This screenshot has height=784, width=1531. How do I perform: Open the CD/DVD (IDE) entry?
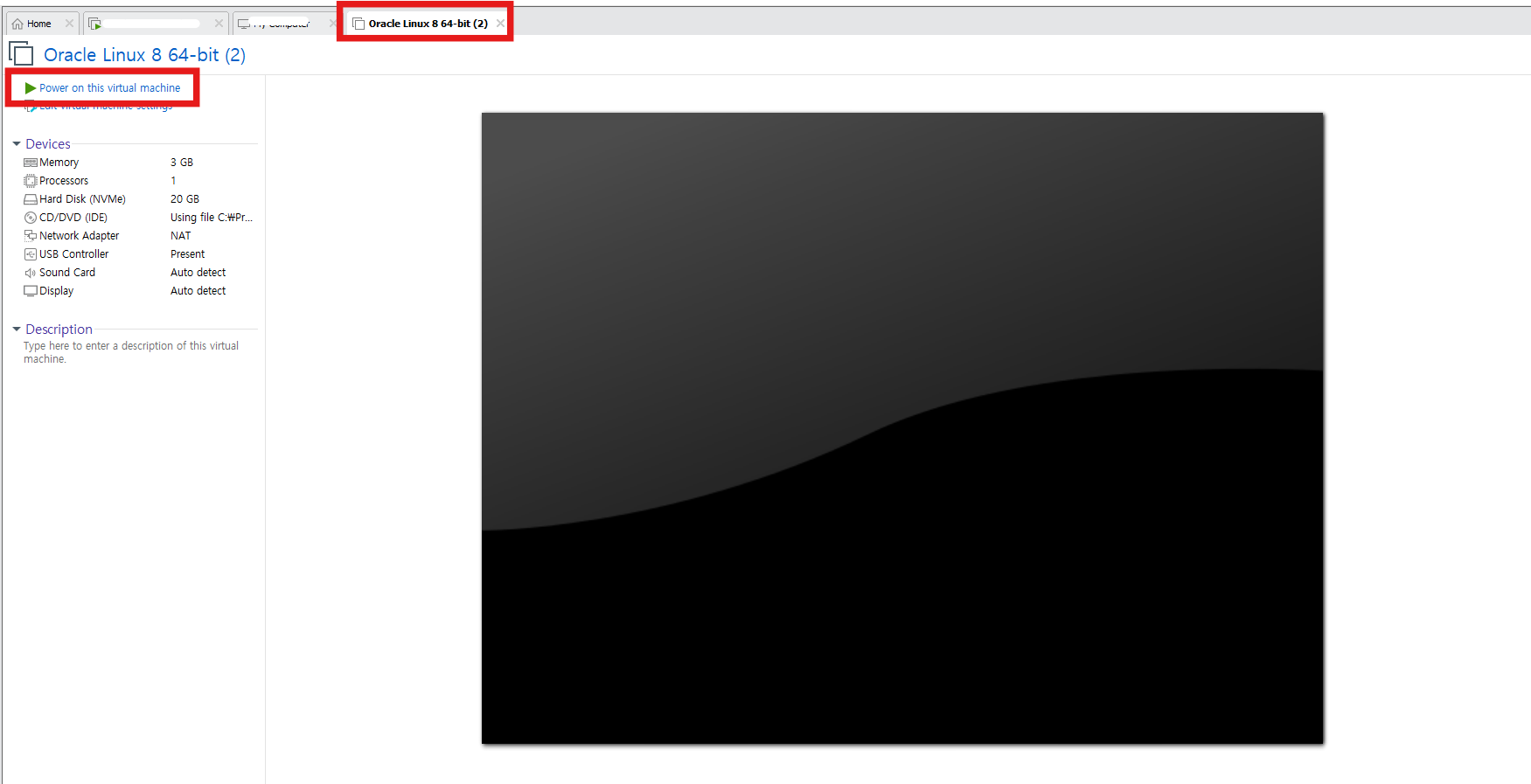(73, 218)
